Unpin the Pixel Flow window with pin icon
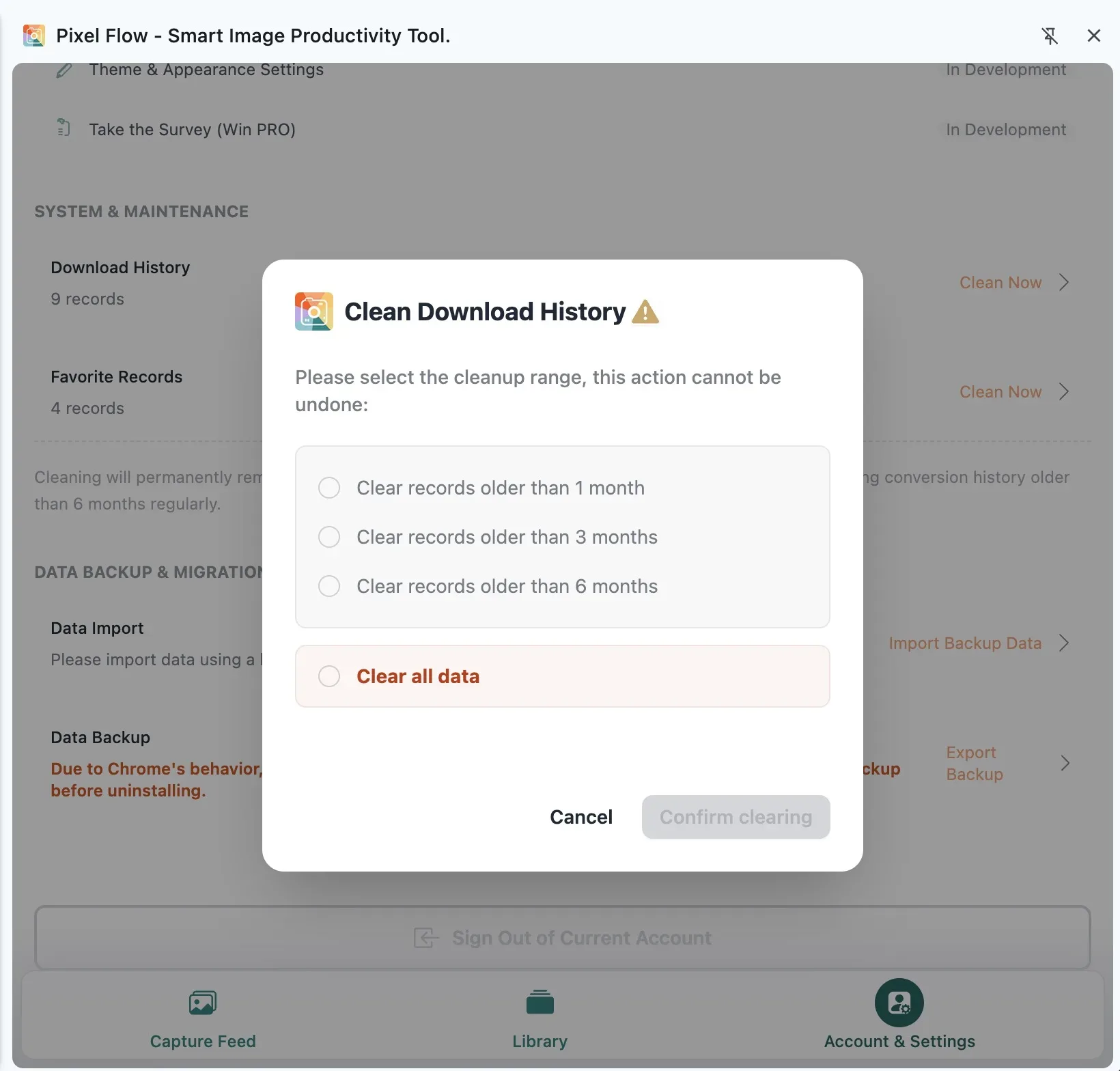Image resolution: width=1120 pixels, height=1071 pixels. point(1050,36)
